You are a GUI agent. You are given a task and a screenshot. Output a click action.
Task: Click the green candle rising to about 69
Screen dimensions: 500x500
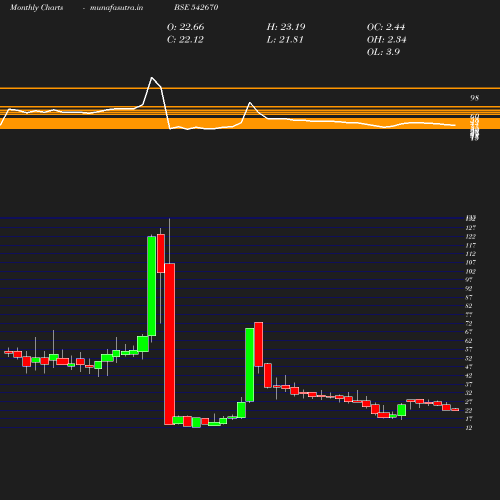pos(250,365)
